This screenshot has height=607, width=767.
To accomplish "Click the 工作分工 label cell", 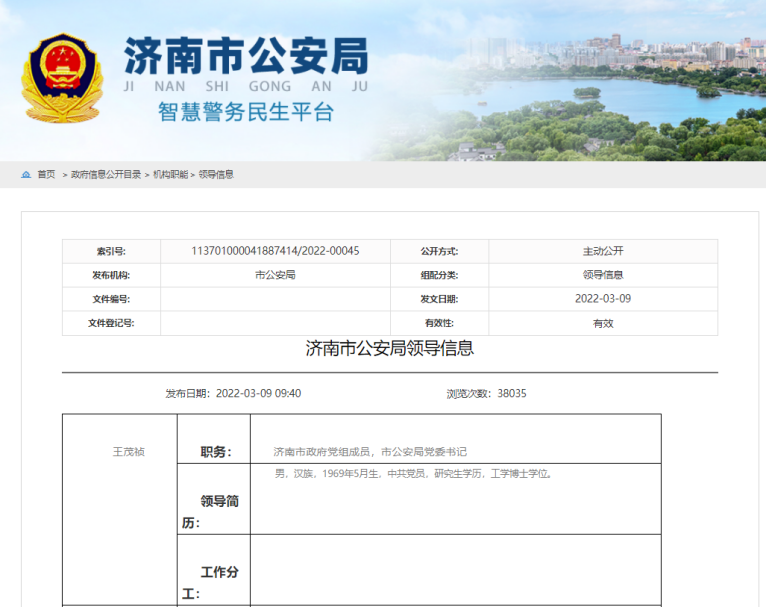I will pyautogui.click(x=214, y=570).
